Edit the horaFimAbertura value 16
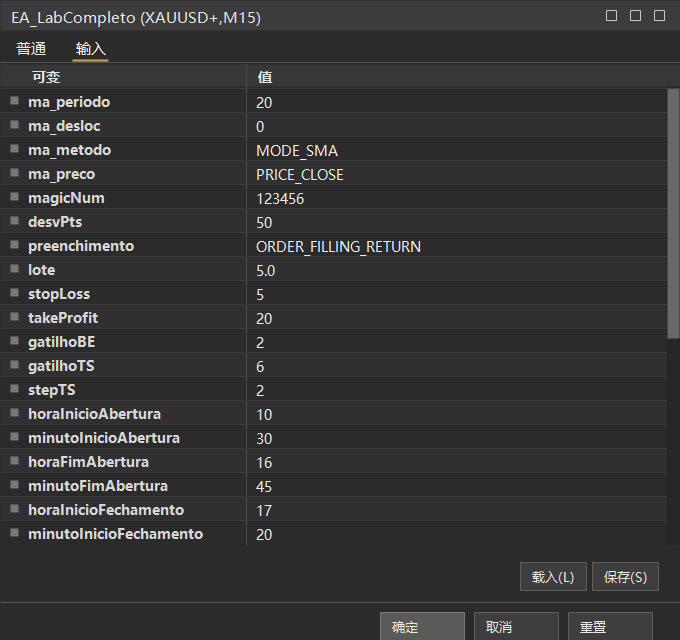 point(457,462)
